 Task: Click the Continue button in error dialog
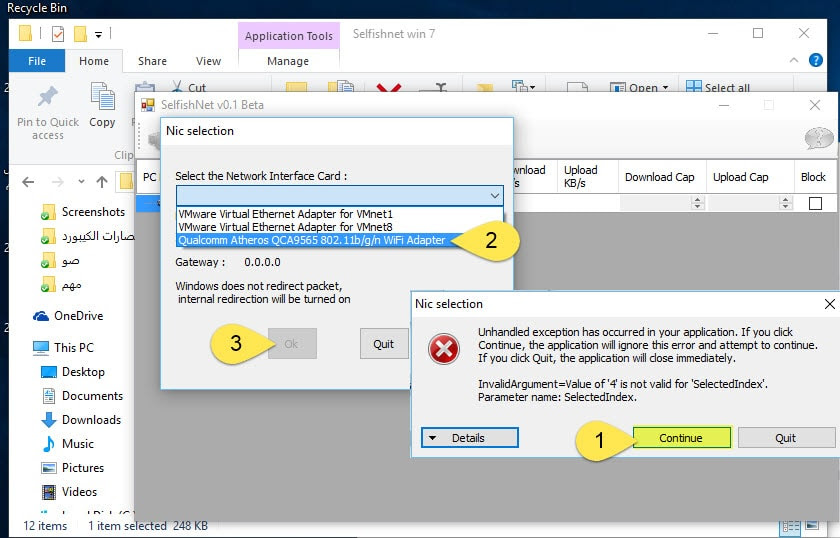pyautogui.click(x=681, y=438)
